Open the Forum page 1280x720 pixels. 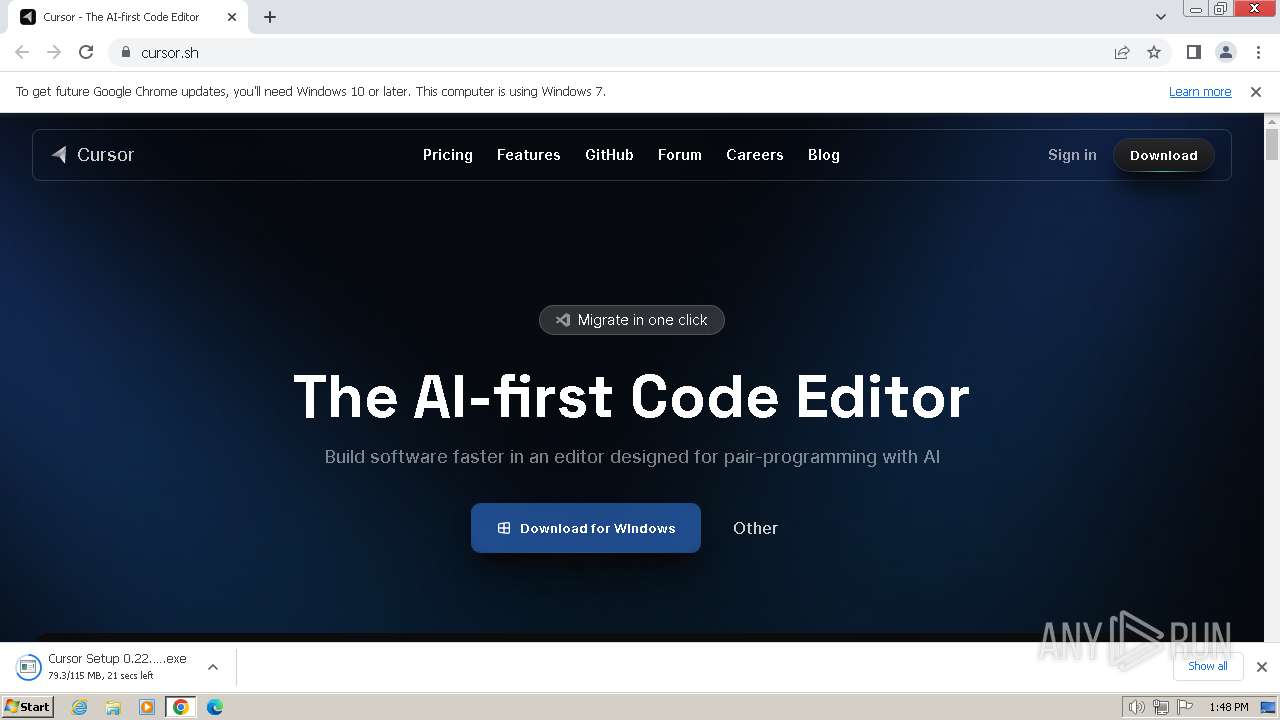[x=679, y=155]
